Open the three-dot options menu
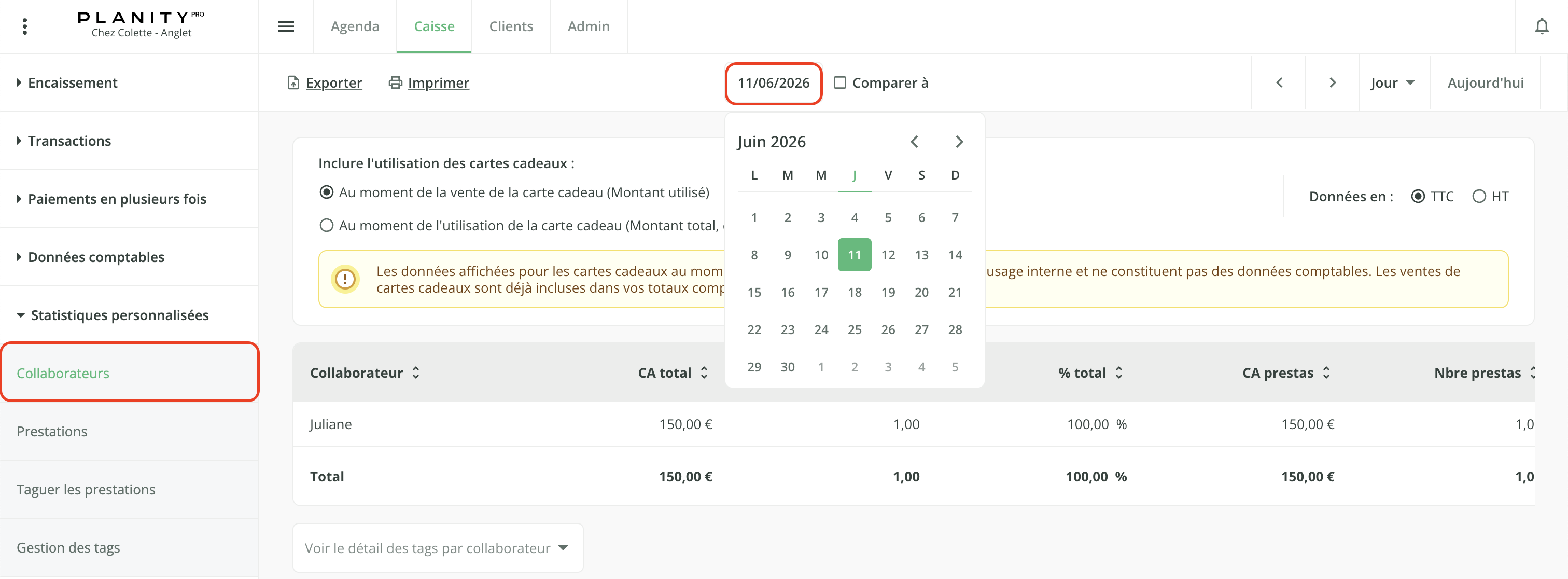Image resolution: width=1568 pixels, height=579 pixels. [25, 26]
